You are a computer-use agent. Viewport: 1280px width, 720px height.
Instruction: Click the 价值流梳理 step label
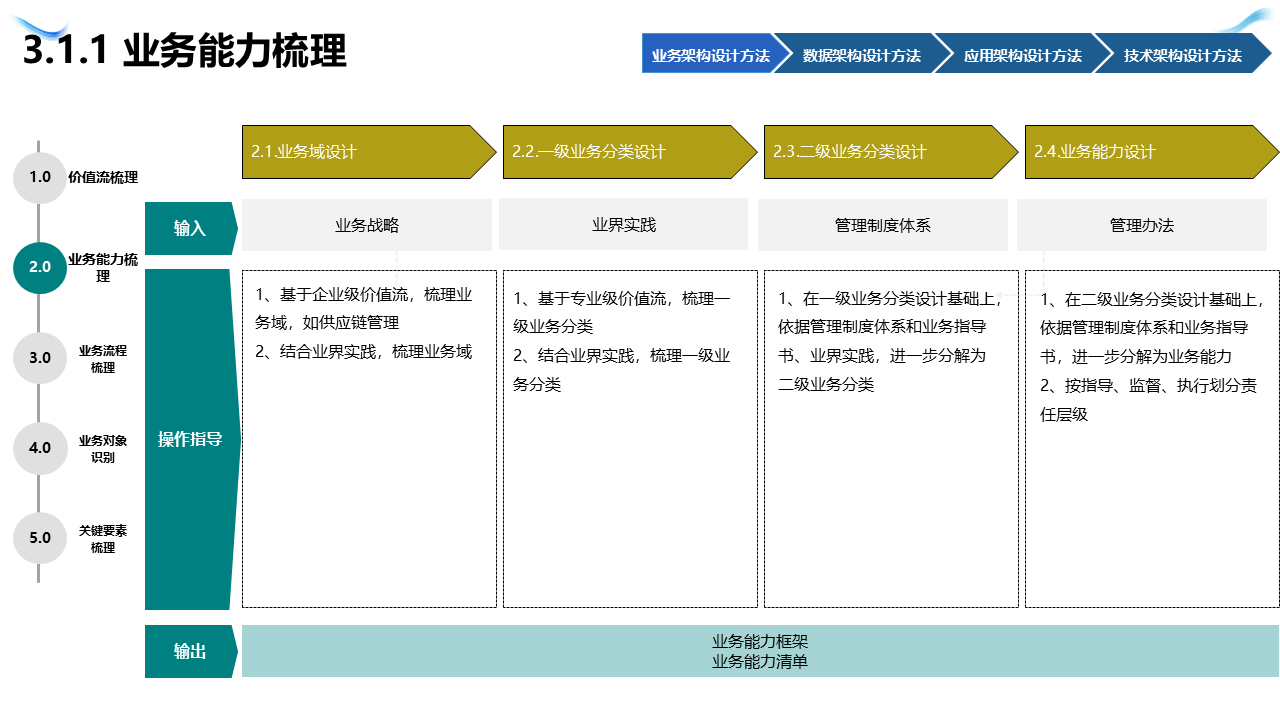103,177
